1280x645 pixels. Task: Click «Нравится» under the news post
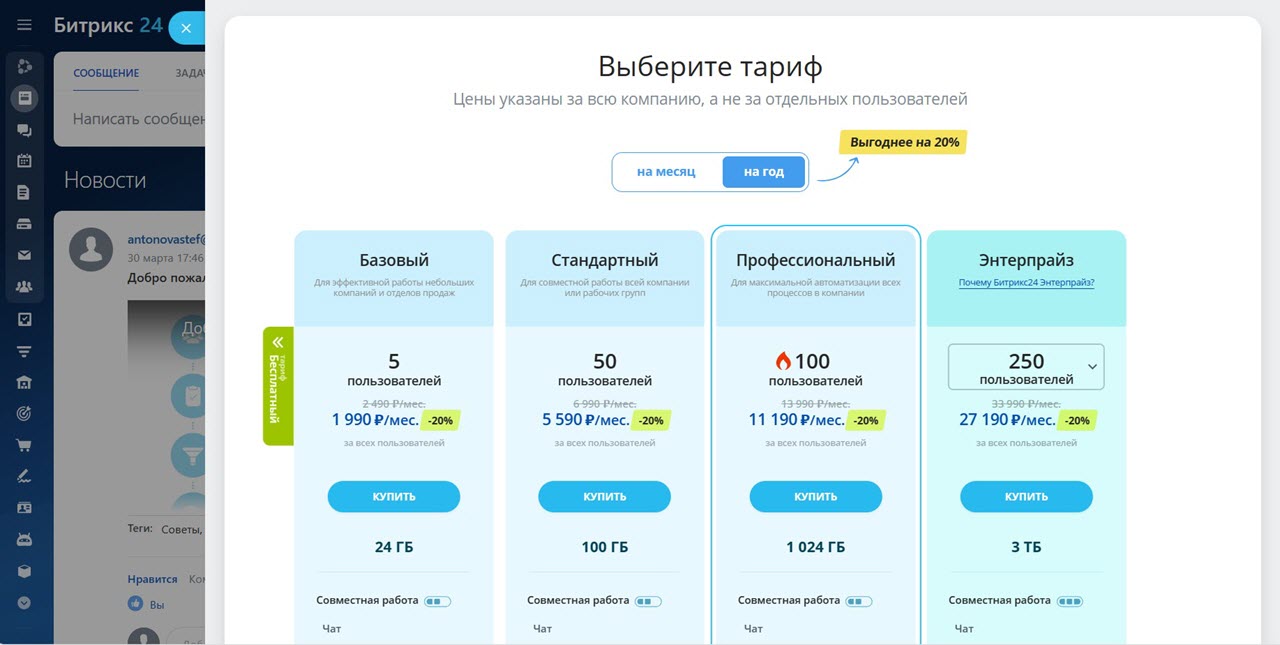(x=152, y=579)
